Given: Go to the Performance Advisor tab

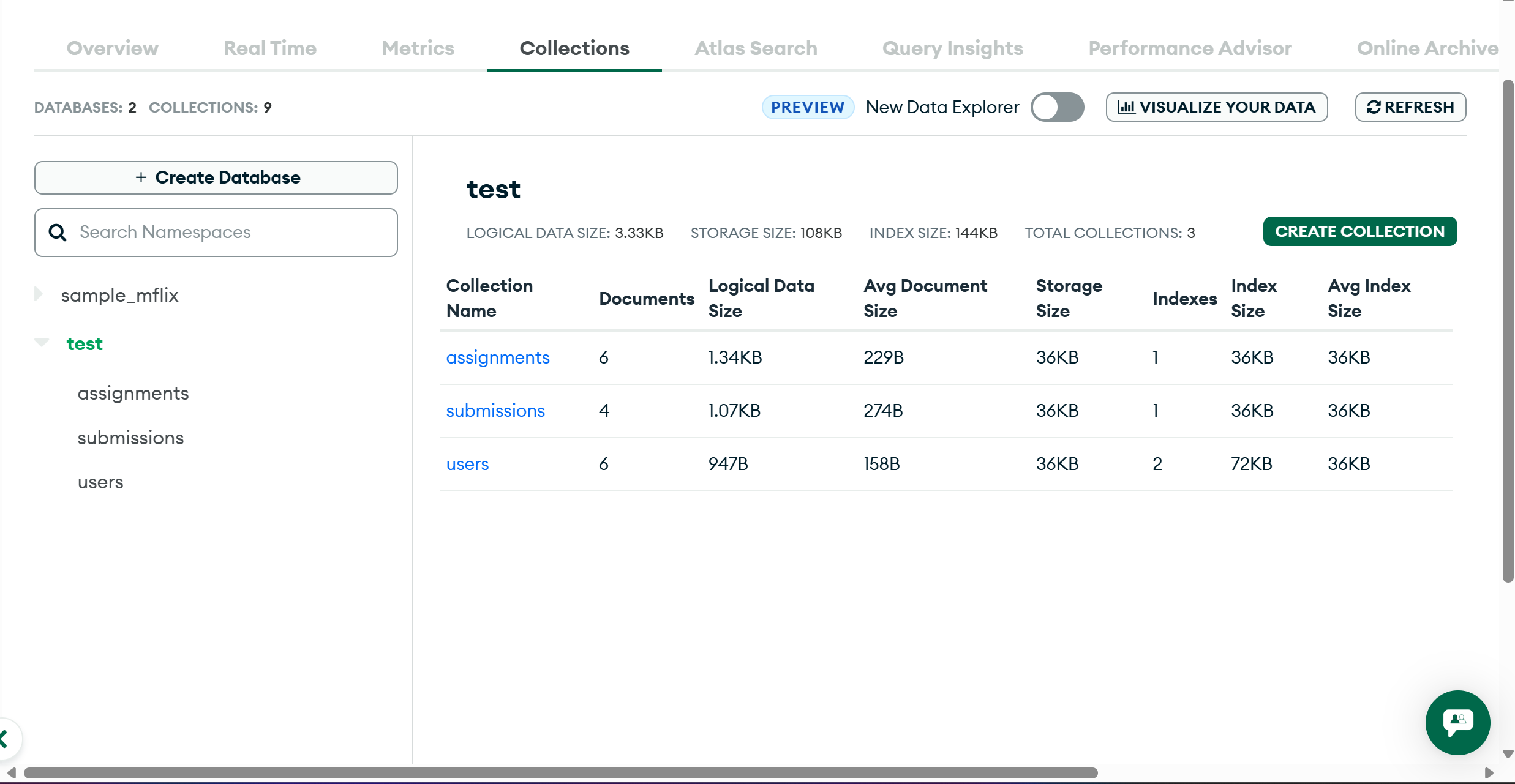Looking at the screenshot, I should coord(1189,48).
